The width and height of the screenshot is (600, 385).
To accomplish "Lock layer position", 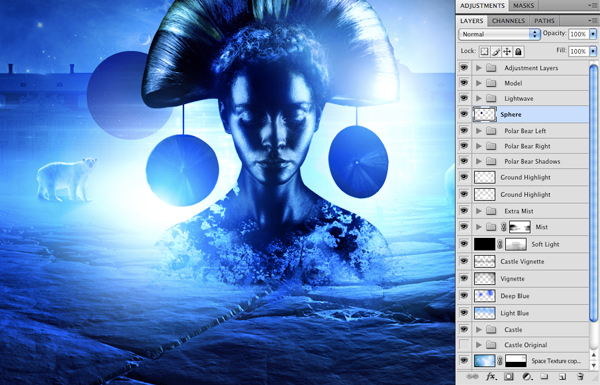I will coord(507,51).
